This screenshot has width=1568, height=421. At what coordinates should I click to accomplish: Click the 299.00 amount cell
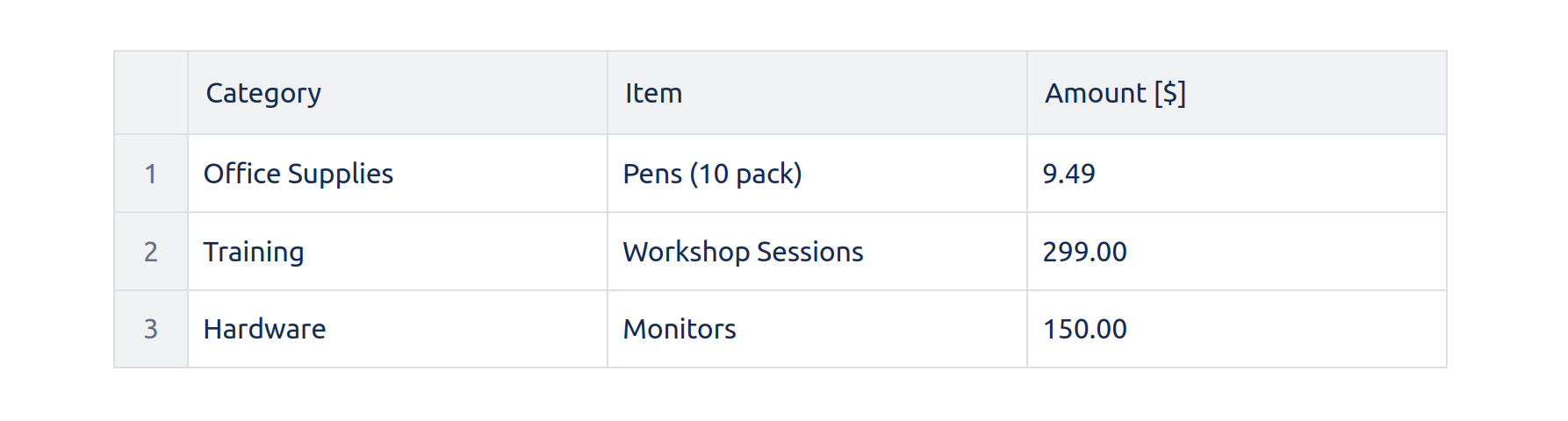point(1084,252)
